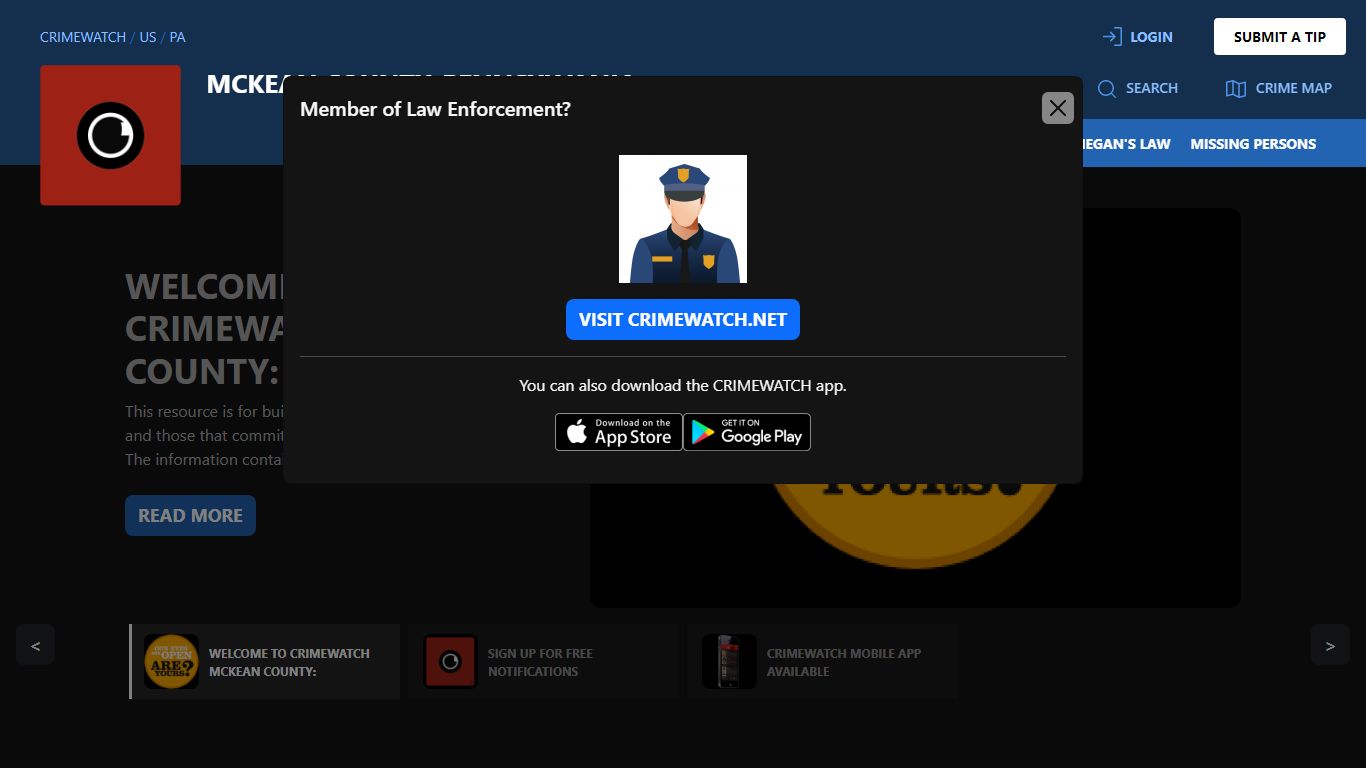Select Crimewatch Mobile App Available slide

click(822, 662)
